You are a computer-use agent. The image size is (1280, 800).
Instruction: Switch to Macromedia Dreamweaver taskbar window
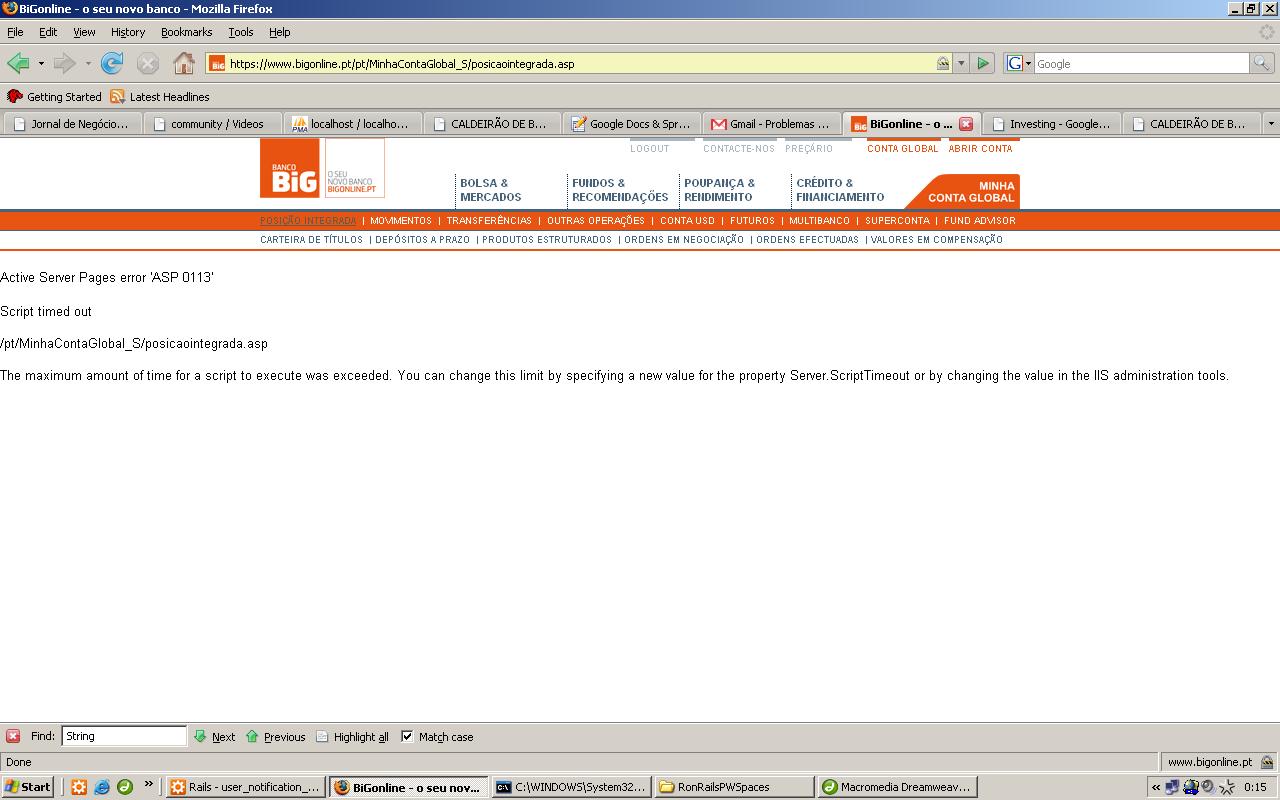click(898, 787)
